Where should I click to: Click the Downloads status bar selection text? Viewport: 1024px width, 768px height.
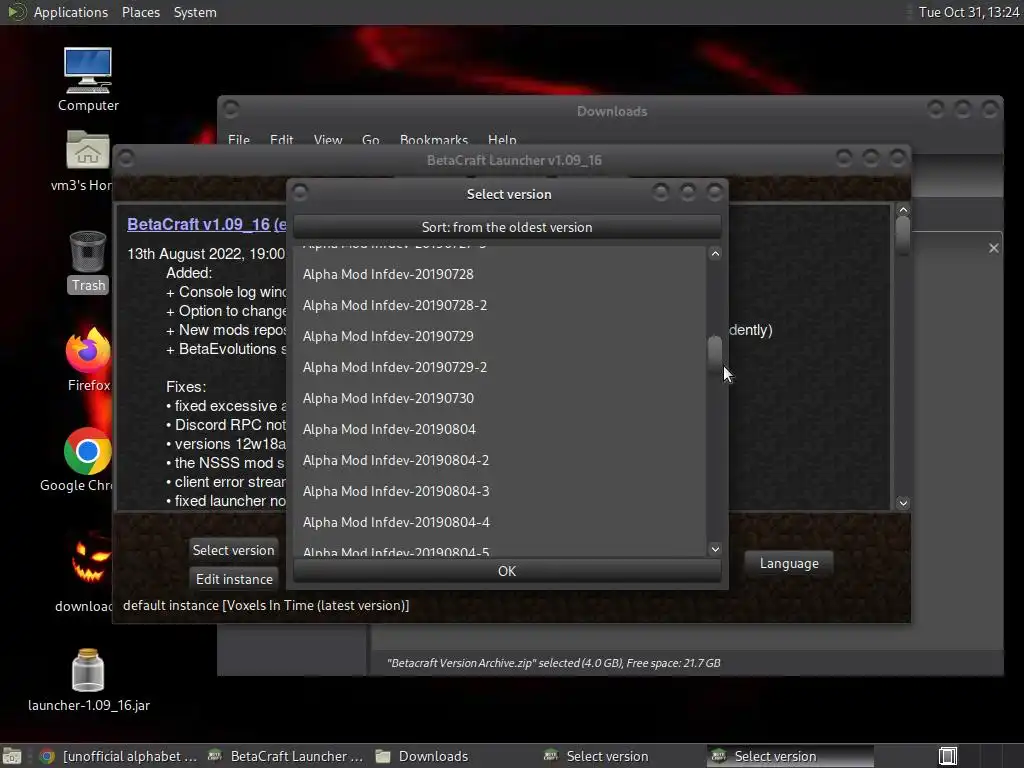coord(553,663)
